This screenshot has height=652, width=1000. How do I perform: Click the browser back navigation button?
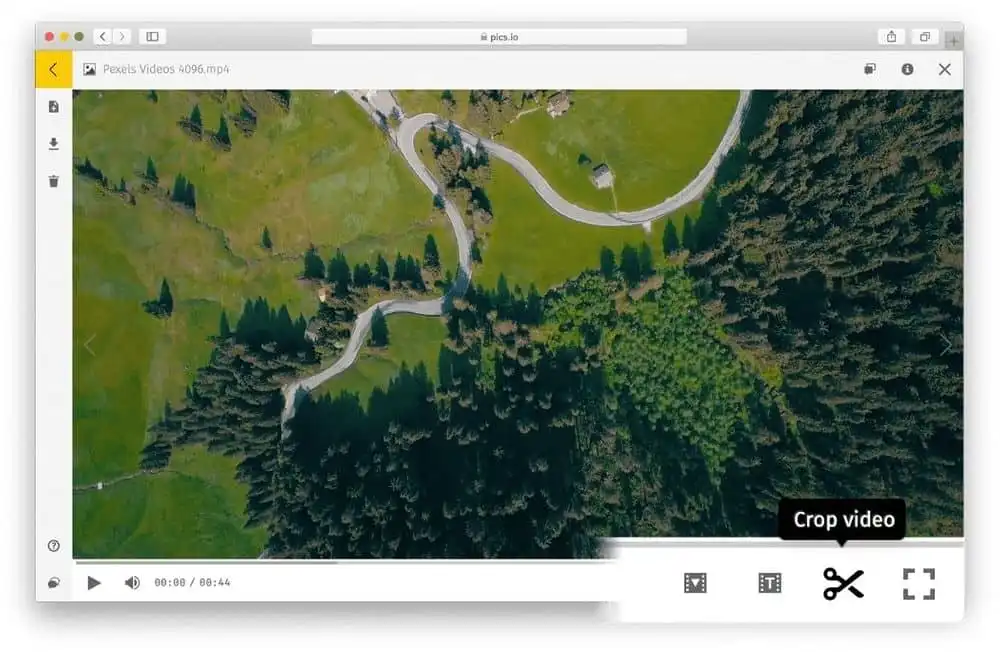click(103, 36)
